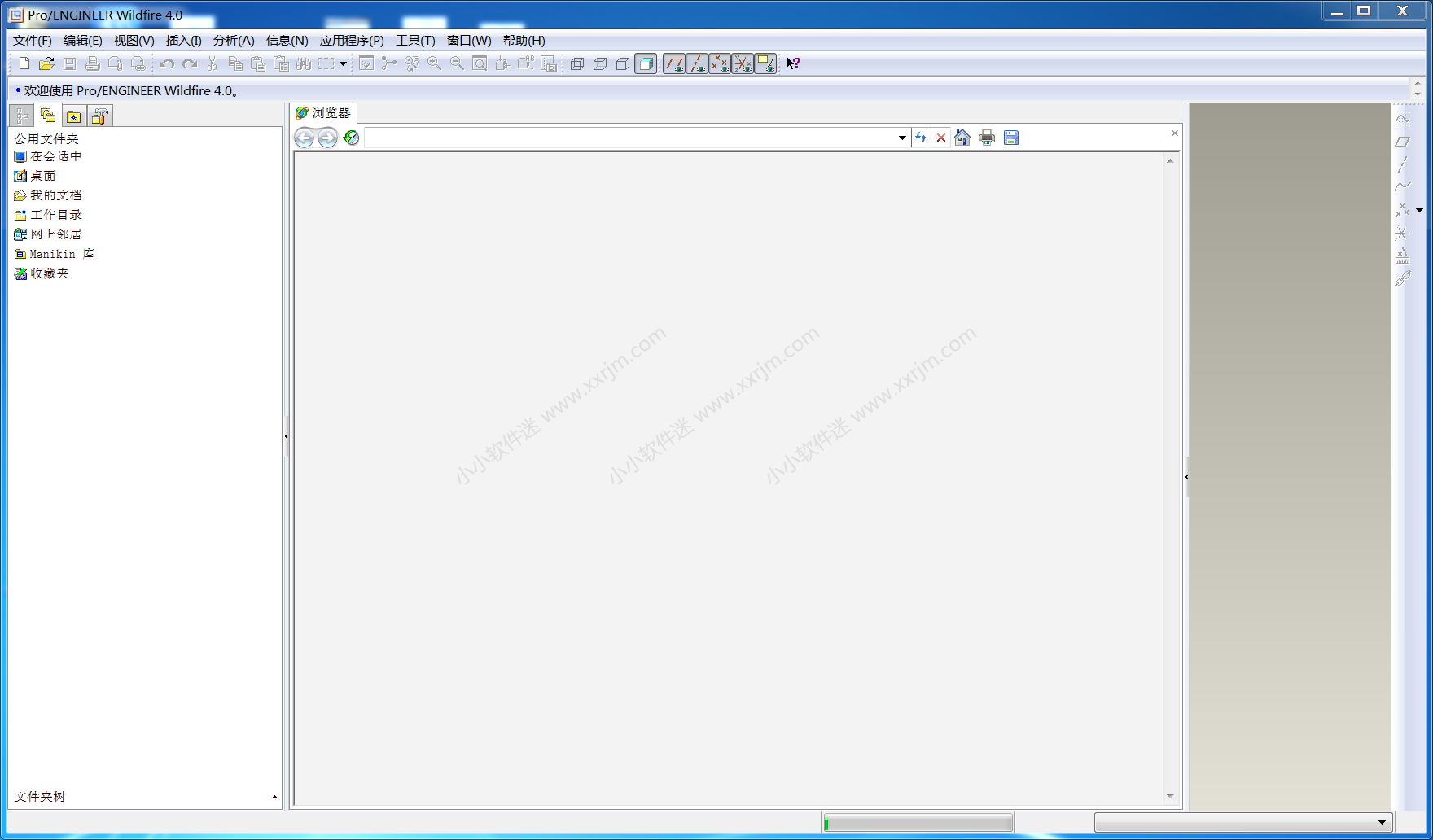This screenshot has width=1433, height=840.
Task: Click the Refit to screen icon
Action: coord(480,63)
